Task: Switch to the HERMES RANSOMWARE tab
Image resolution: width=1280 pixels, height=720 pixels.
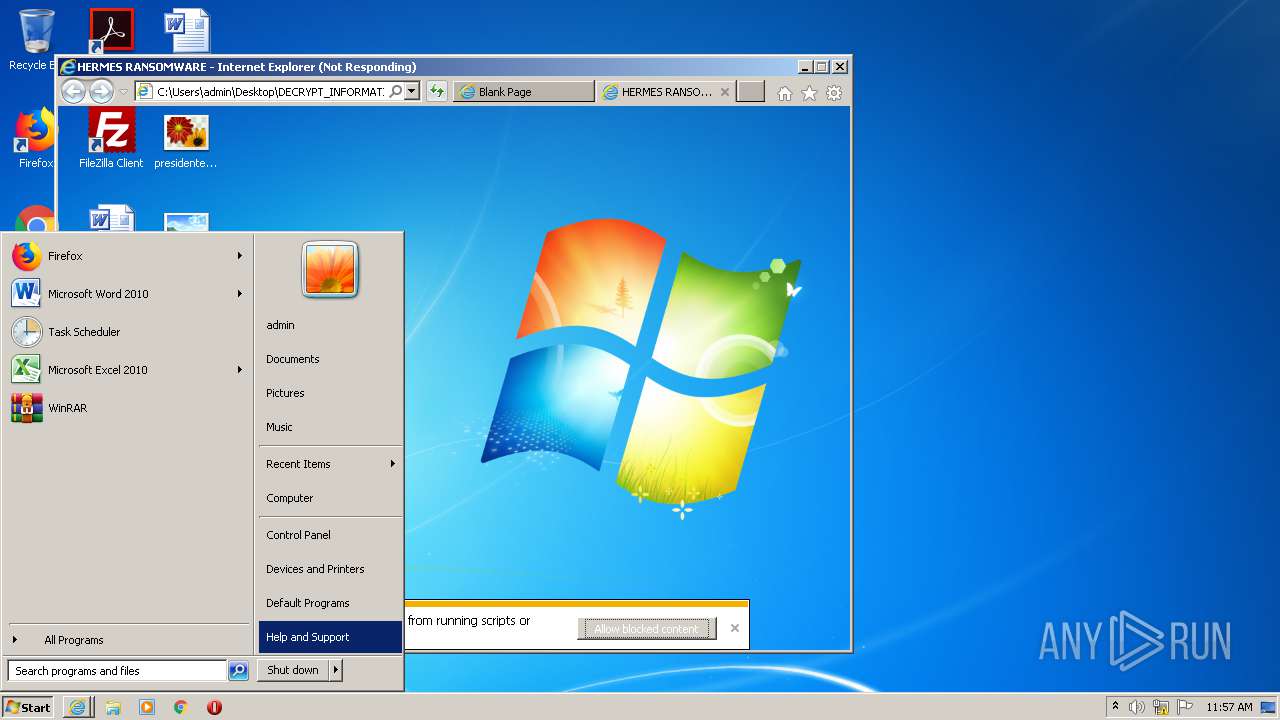Action: click(666, 92)
